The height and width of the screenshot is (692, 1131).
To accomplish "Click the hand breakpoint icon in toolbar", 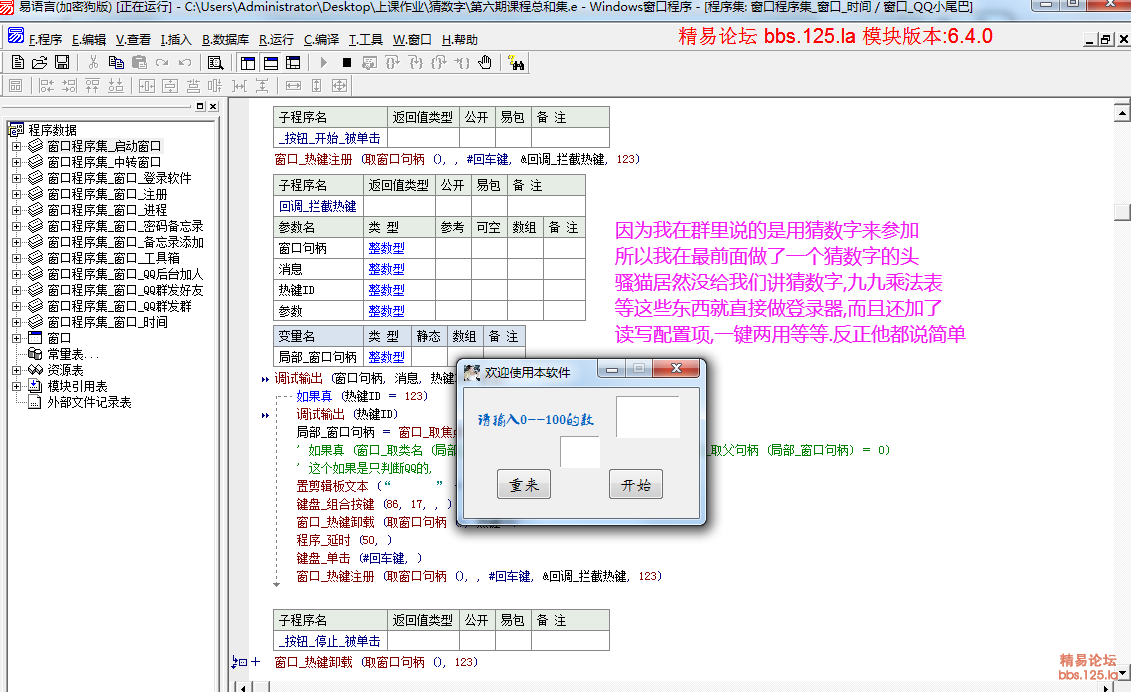I will [485, 62].
